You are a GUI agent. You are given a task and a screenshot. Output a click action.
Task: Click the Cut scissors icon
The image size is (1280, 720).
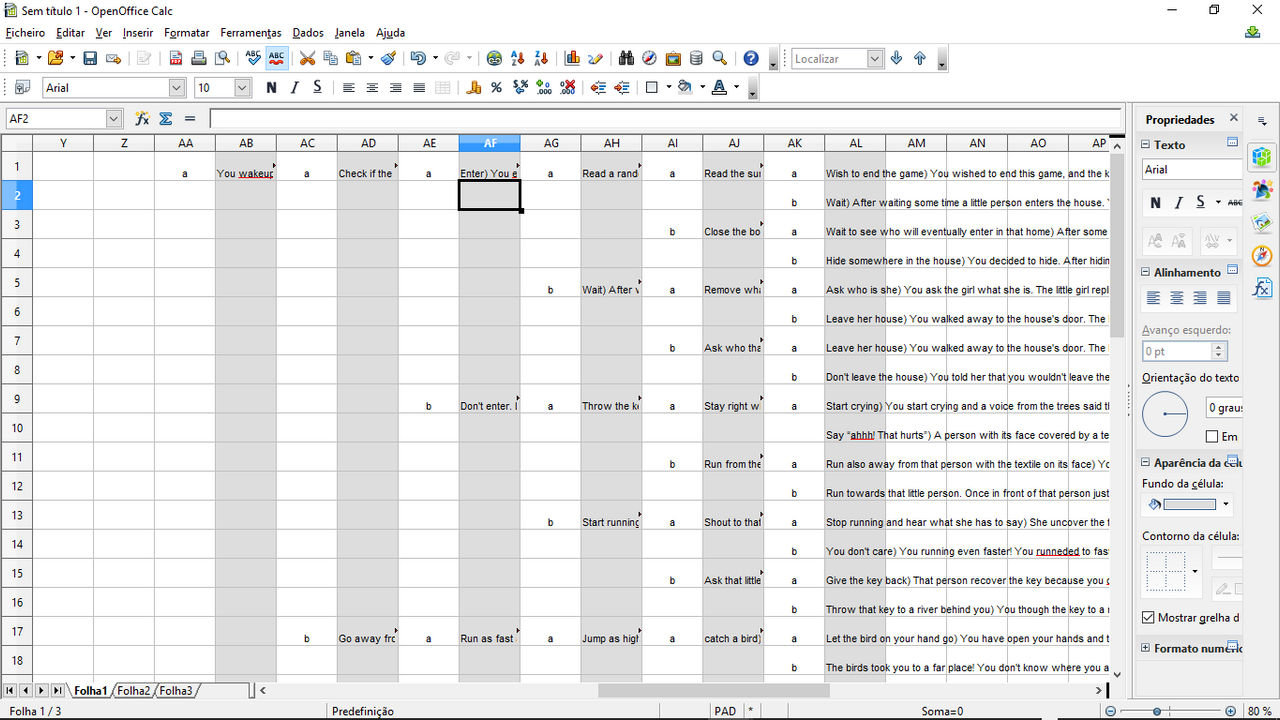pos(307,58)
